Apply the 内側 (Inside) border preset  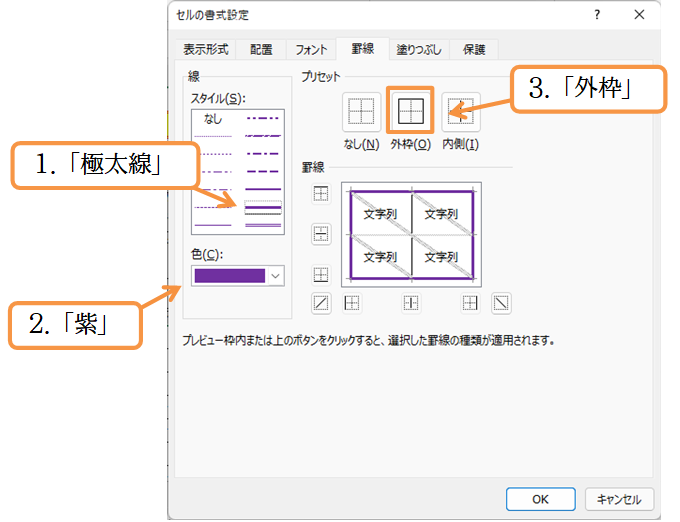tap(460, 112)
